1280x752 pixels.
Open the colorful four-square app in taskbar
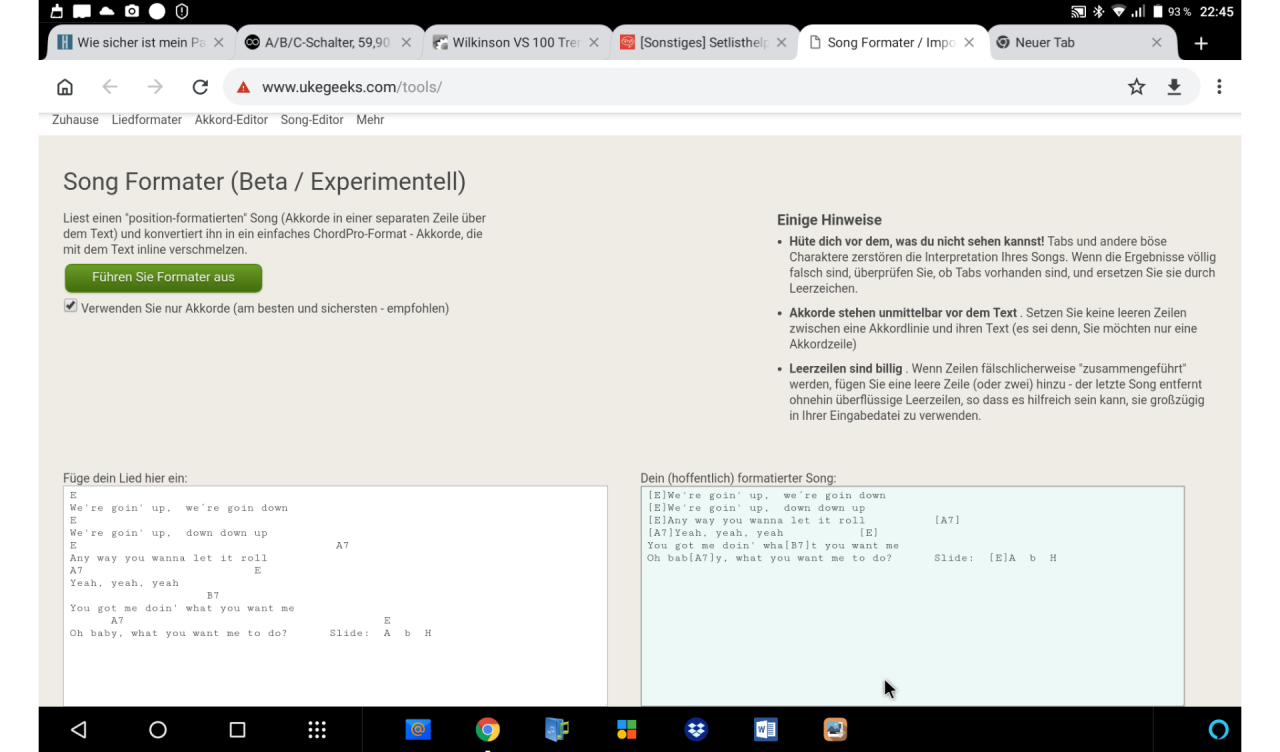(x=627, y=730)
